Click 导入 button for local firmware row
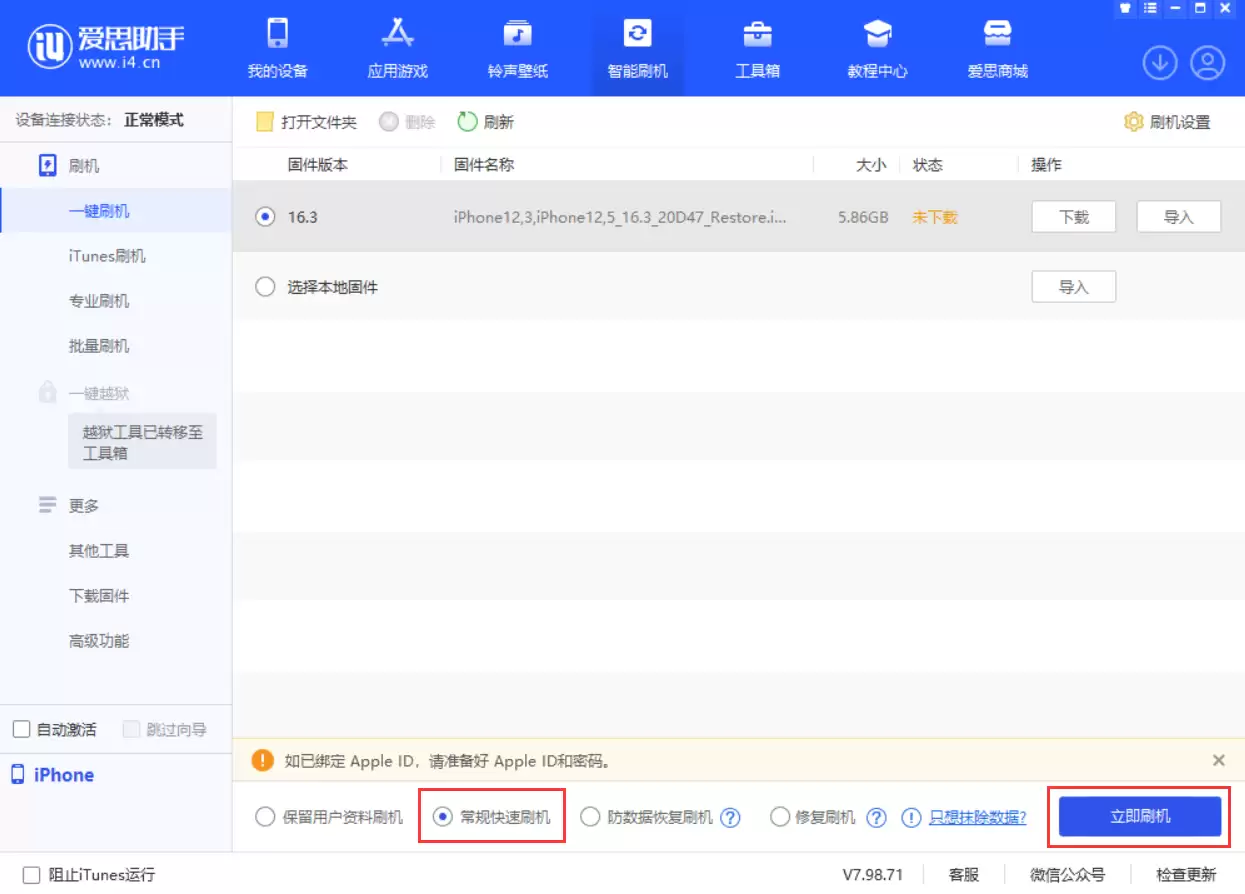1245x894 pixels. (x=1073, y=287)
